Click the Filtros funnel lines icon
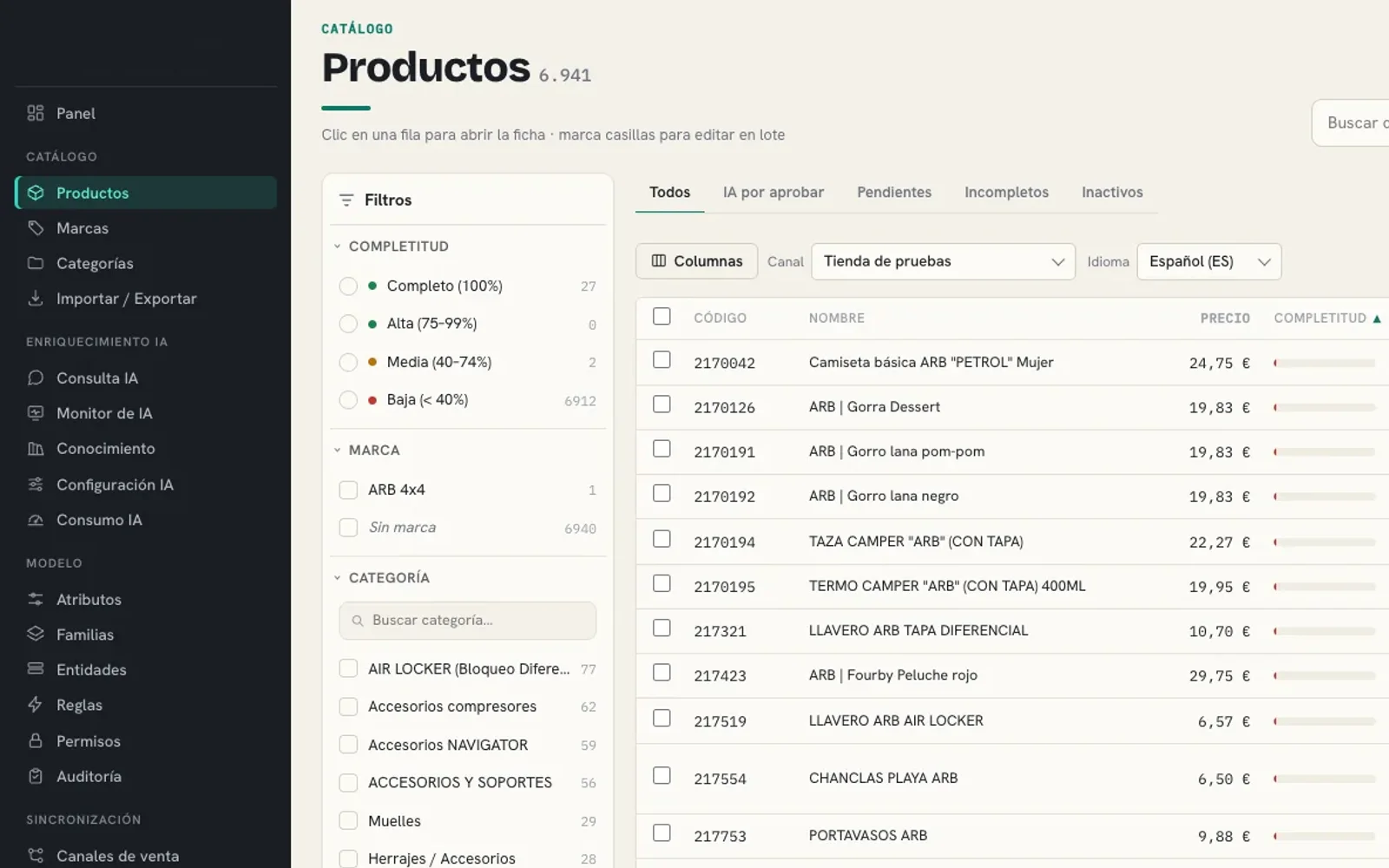 pyautogui.click(x=346, y=201)
